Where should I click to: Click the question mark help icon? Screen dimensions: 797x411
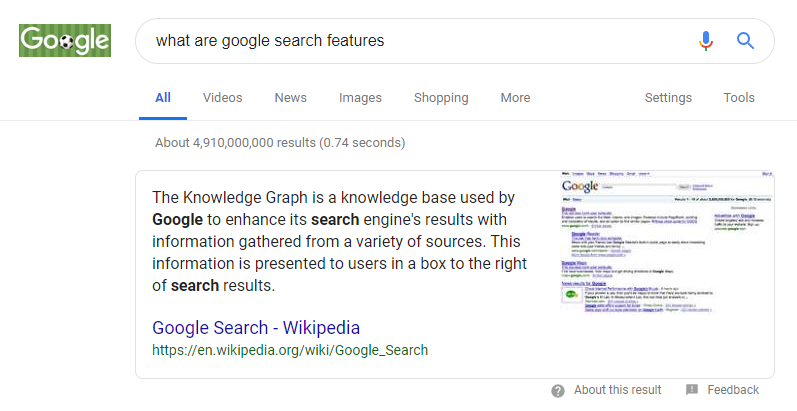[558, 391]
